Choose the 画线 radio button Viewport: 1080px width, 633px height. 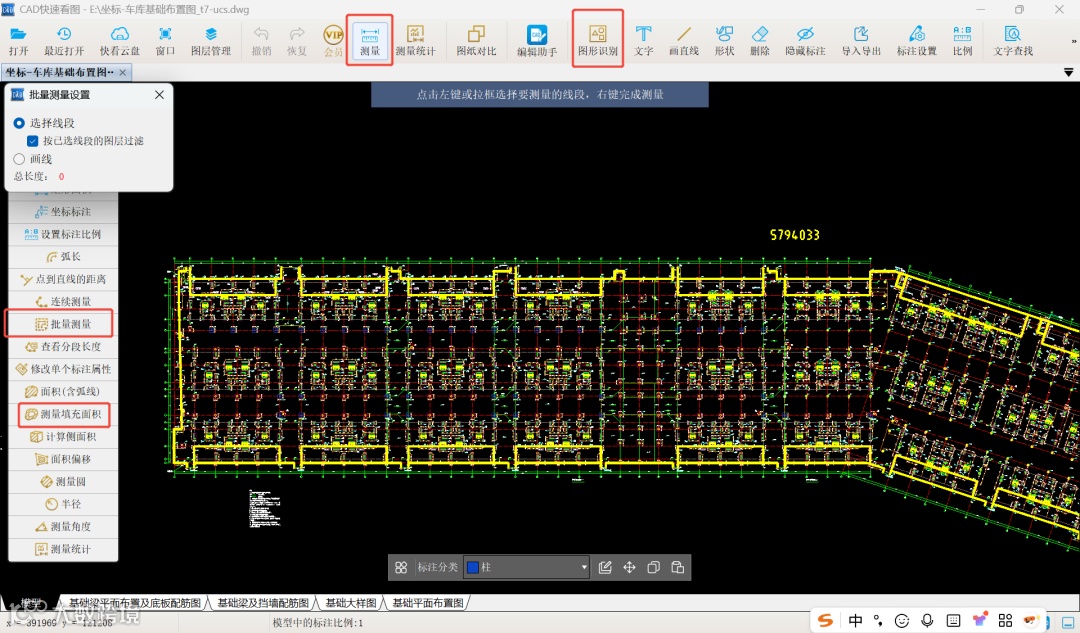(20, 159)
